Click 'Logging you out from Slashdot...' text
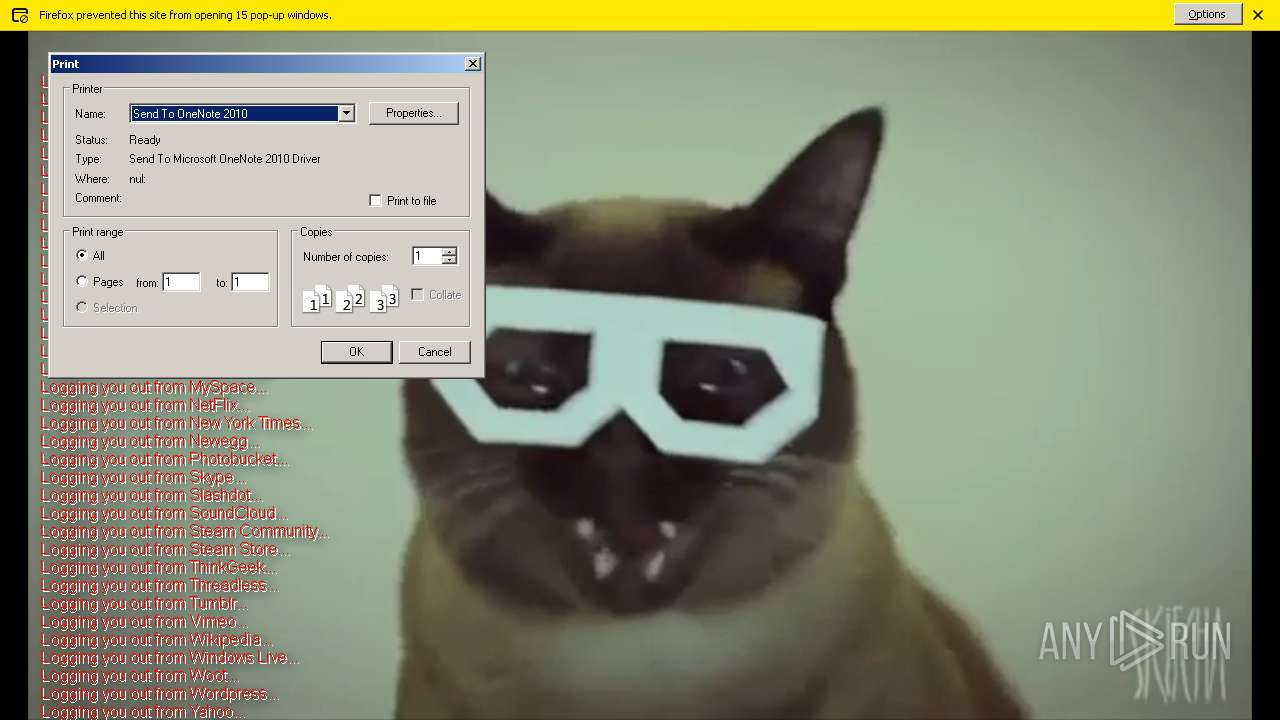Screen dimensions: 1280x720 click(x=152, y=495)
